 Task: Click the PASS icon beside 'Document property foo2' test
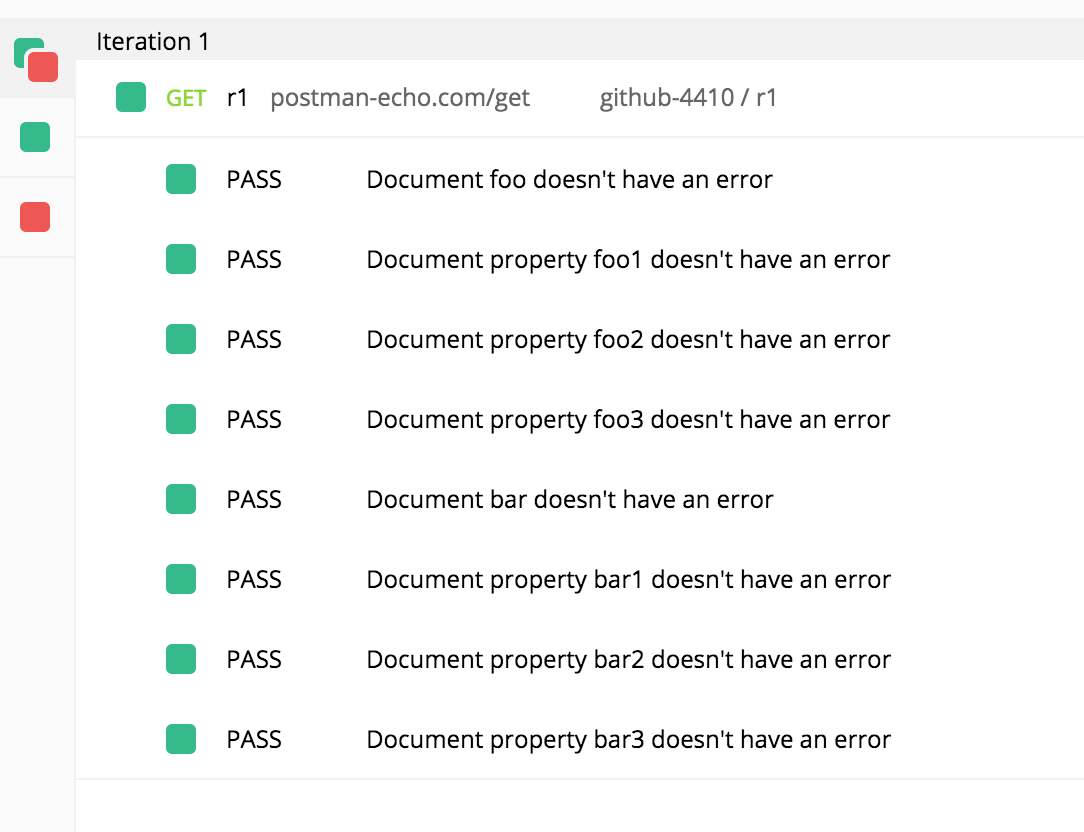coord(181,339)
